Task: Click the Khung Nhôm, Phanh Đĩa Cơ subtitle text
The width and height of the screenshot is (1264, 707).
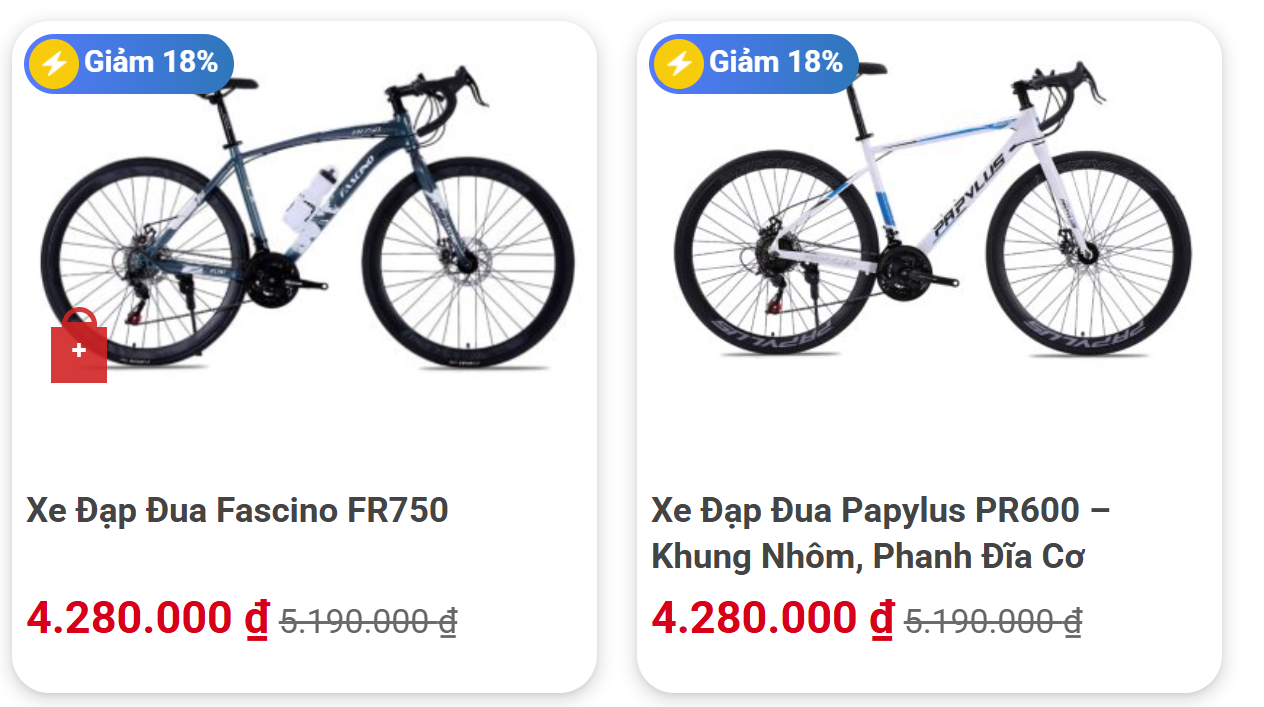Action: coord(868,557)
